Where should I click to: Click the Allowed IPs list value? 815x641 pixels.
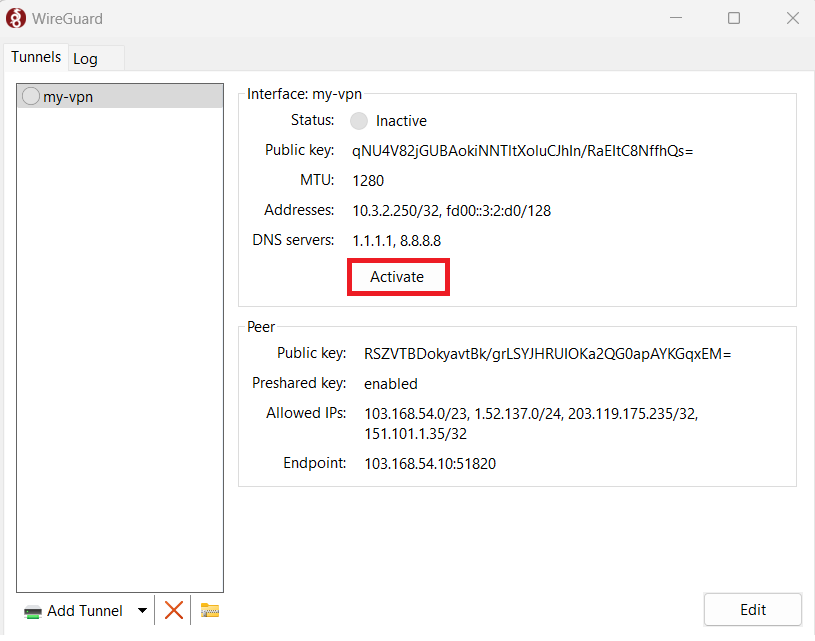[x=531, y=424]
